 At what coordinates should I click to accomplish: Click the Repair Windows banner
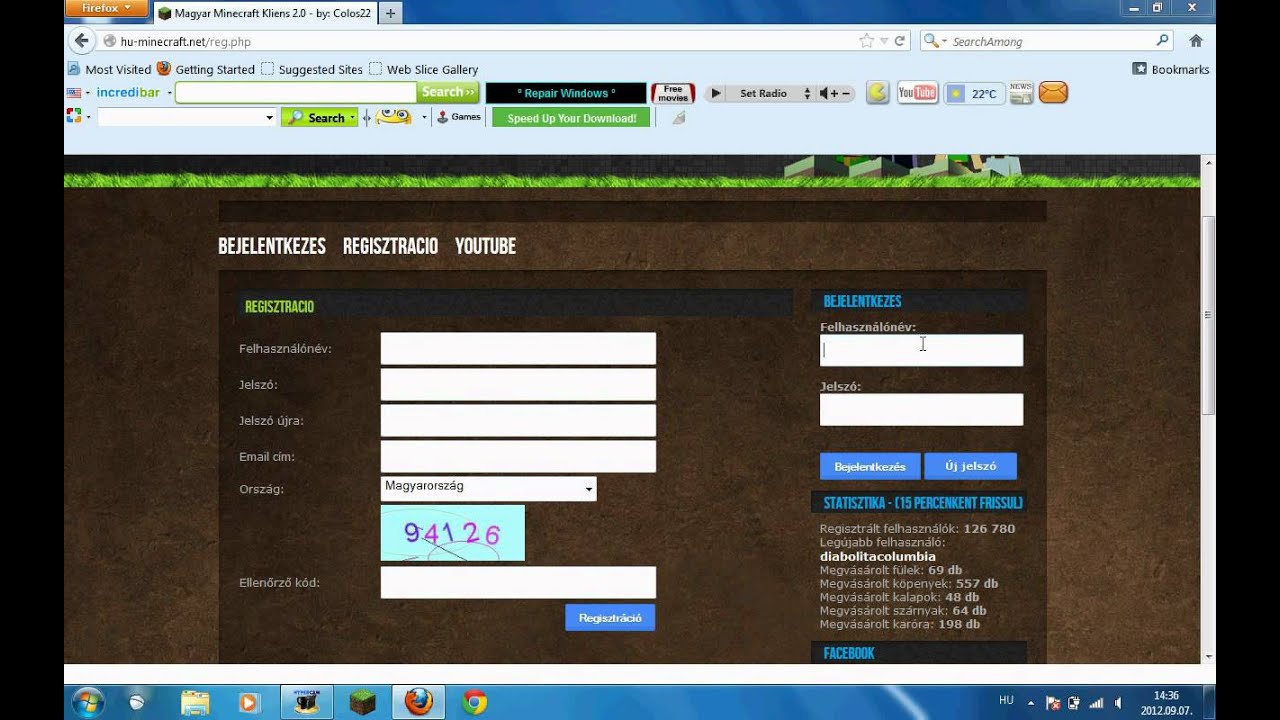(x=566, y=93)
